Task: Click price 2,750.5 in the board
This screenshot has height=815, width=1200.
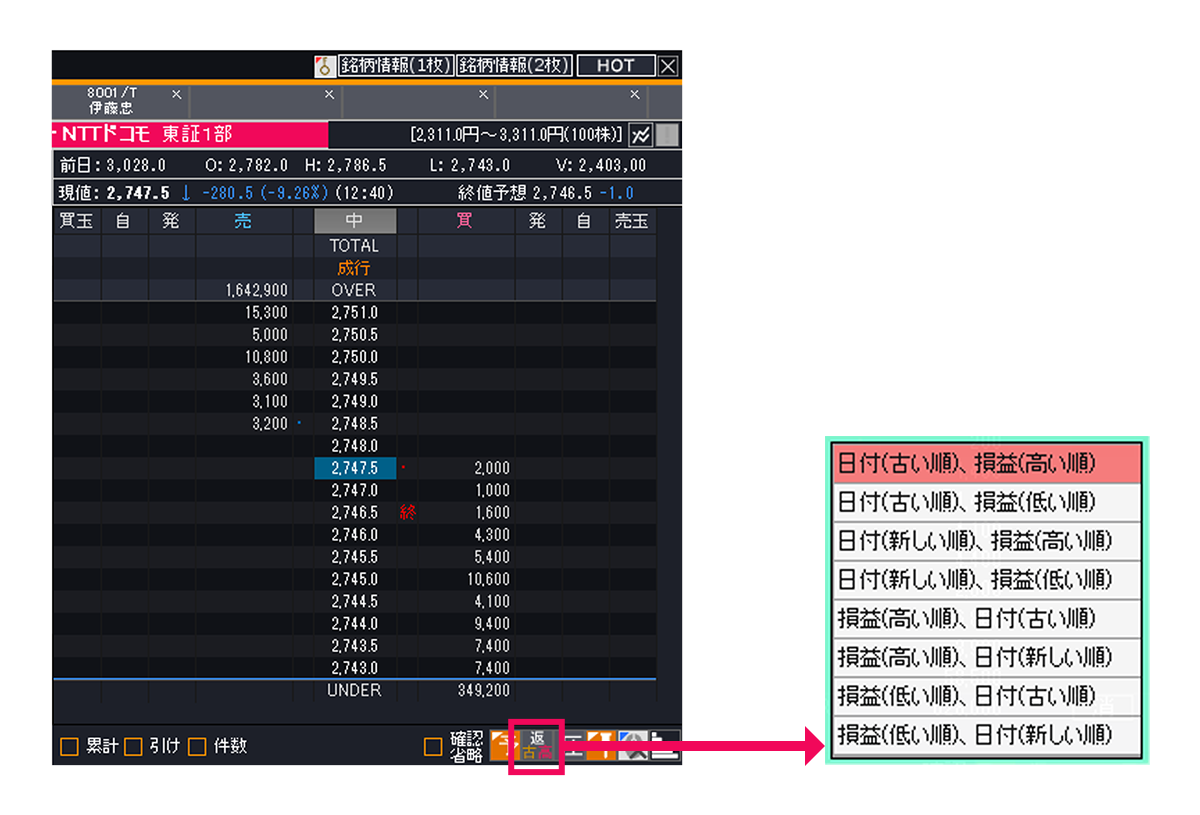Action: (354, 335)
